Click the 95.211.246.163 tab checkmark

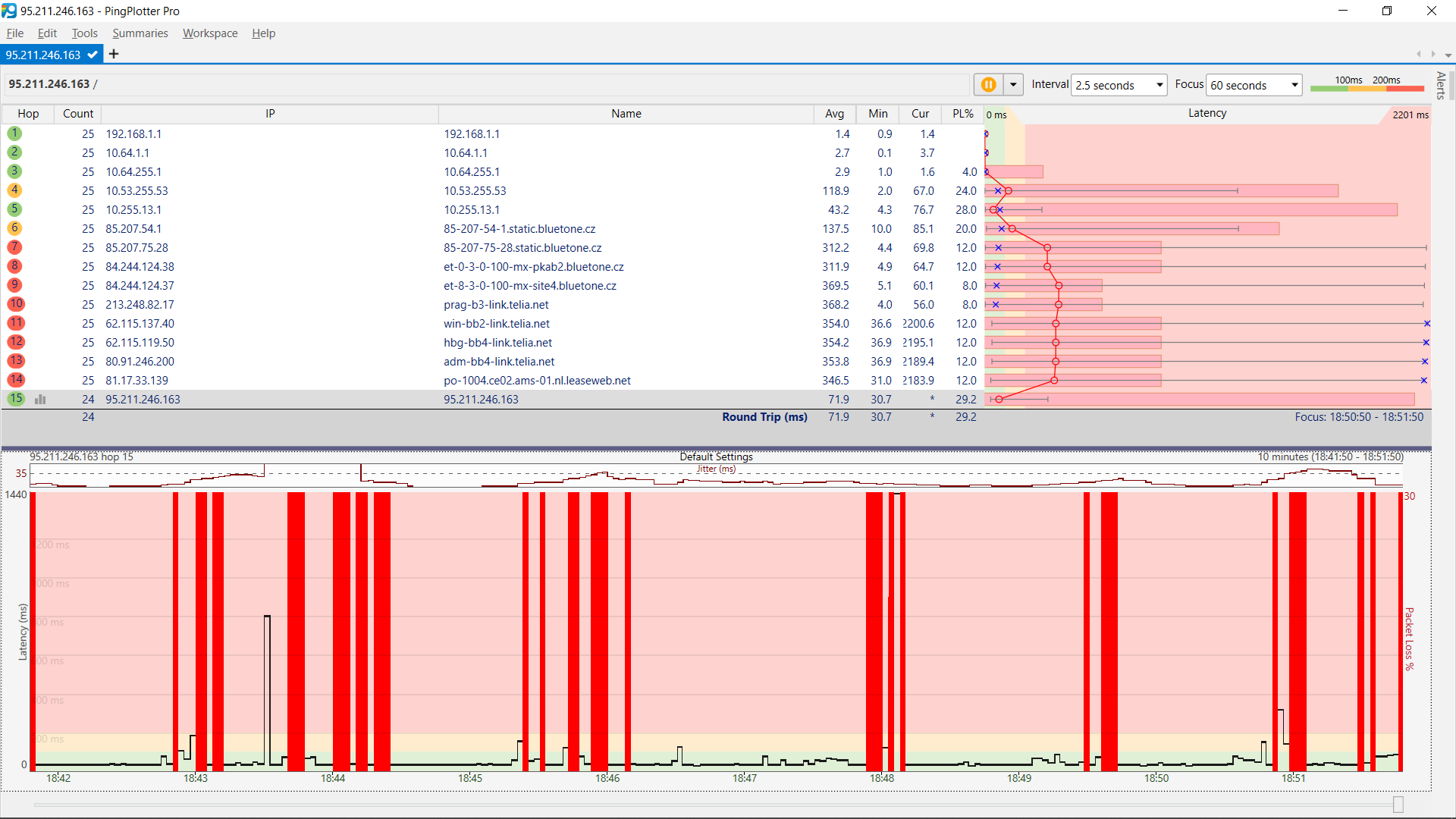pos(92,55)
